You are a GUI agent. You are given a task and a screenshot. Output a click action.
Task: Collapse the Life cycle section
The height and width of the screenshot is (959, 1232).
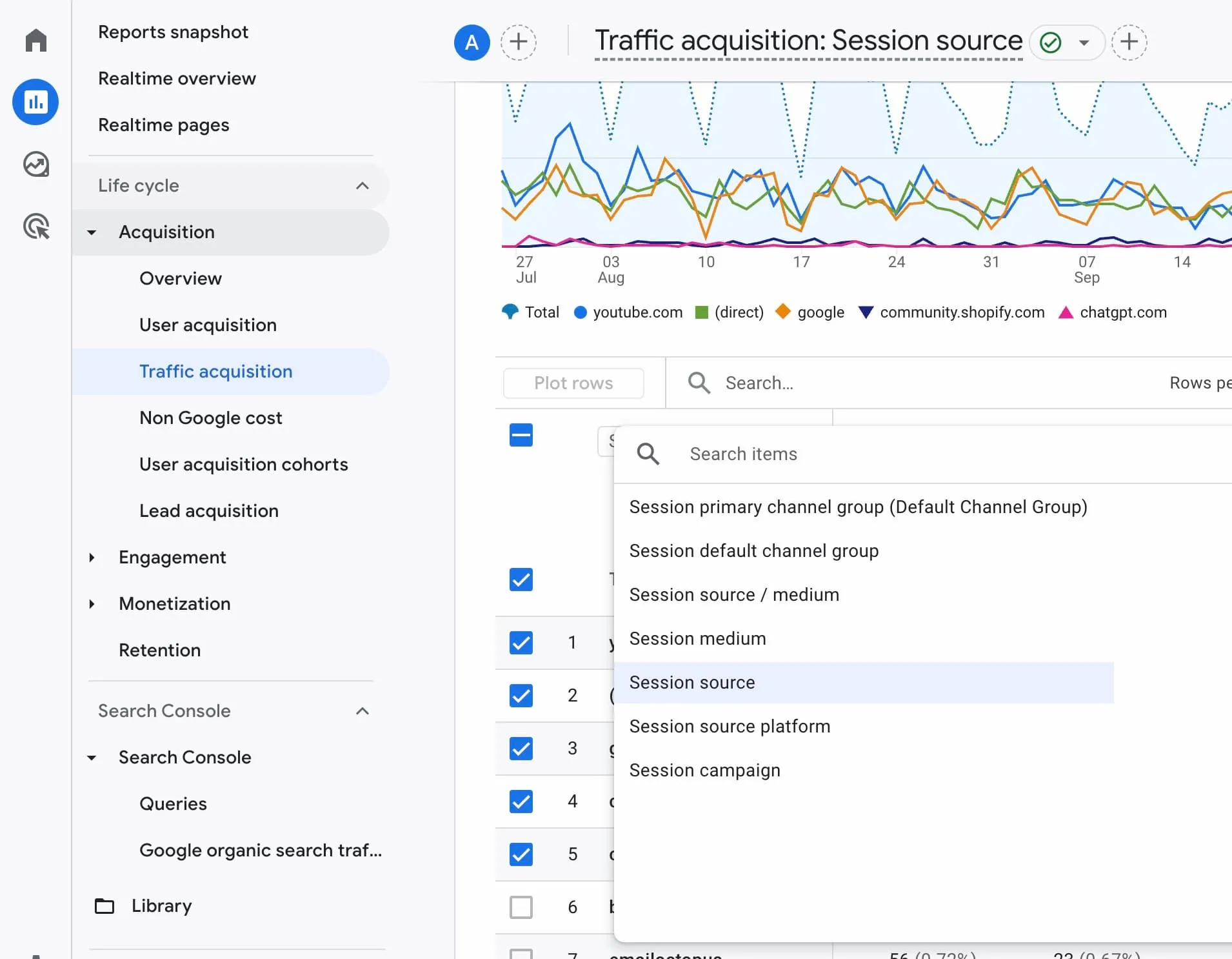(x=362, y=186)
